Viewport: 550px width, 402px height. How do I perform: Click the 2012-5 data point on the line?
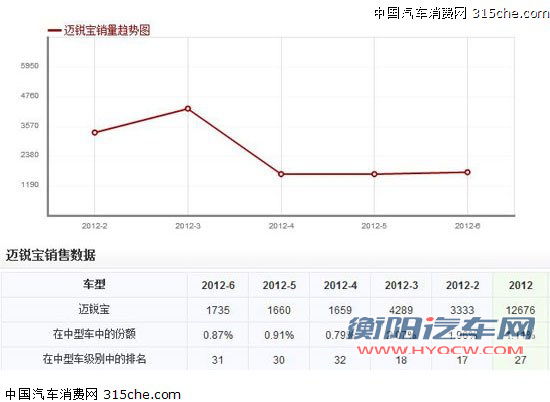[x=375, y=174]
